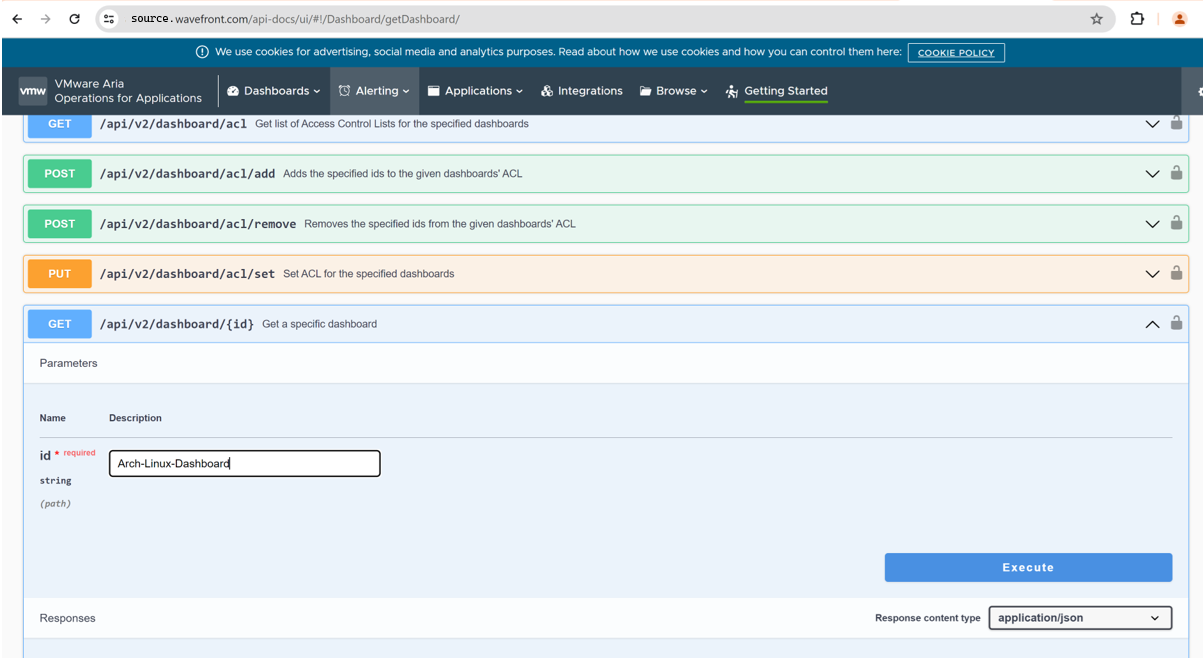Click 'Get a specific dashboard' description

point(319,324)
